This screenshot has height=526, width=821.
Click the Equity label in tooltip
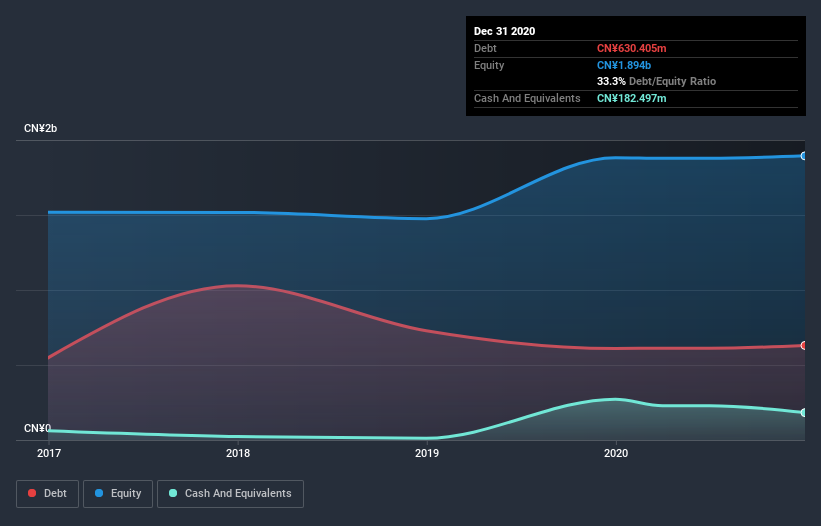click(x=489, y=65)
